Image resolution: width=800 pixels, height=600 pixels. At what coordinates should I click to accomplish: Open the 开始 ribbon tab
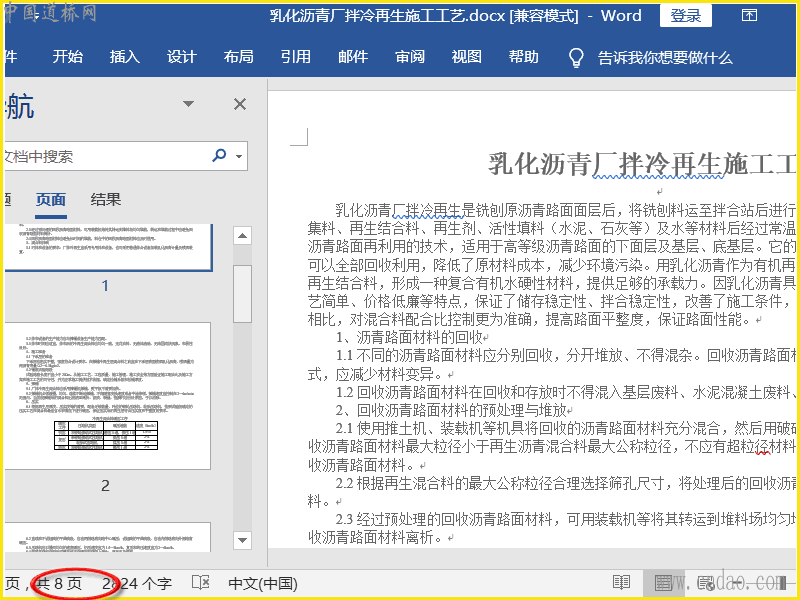(67, 57)
